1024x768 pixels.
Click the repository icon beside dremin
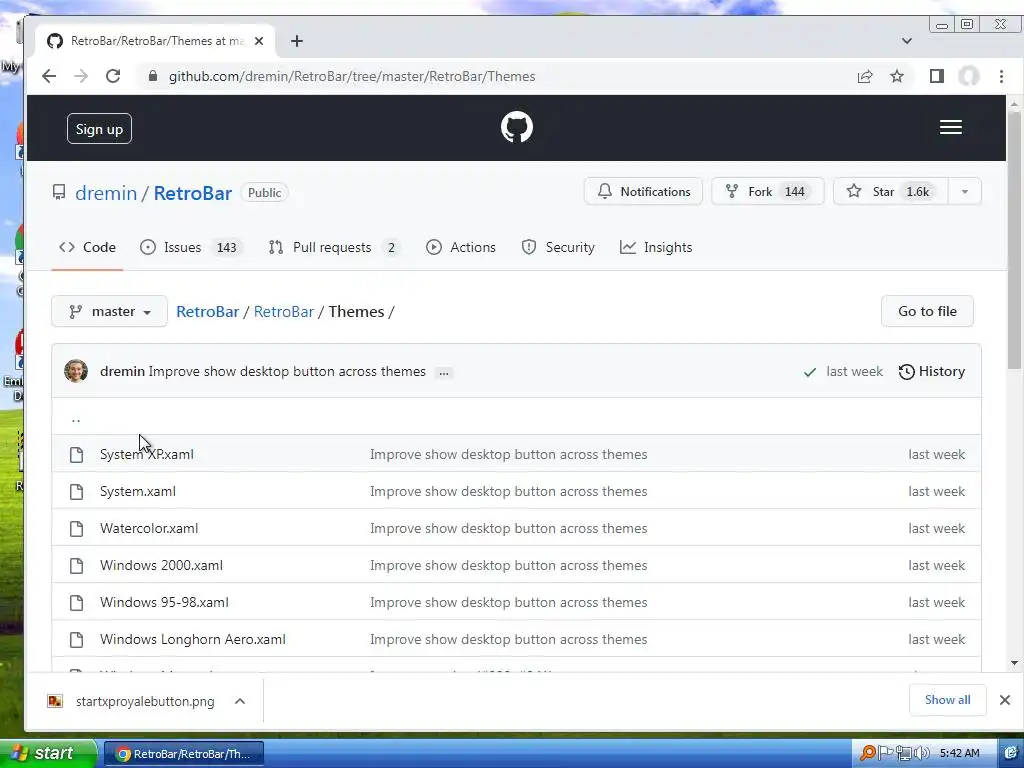(59, 193)
